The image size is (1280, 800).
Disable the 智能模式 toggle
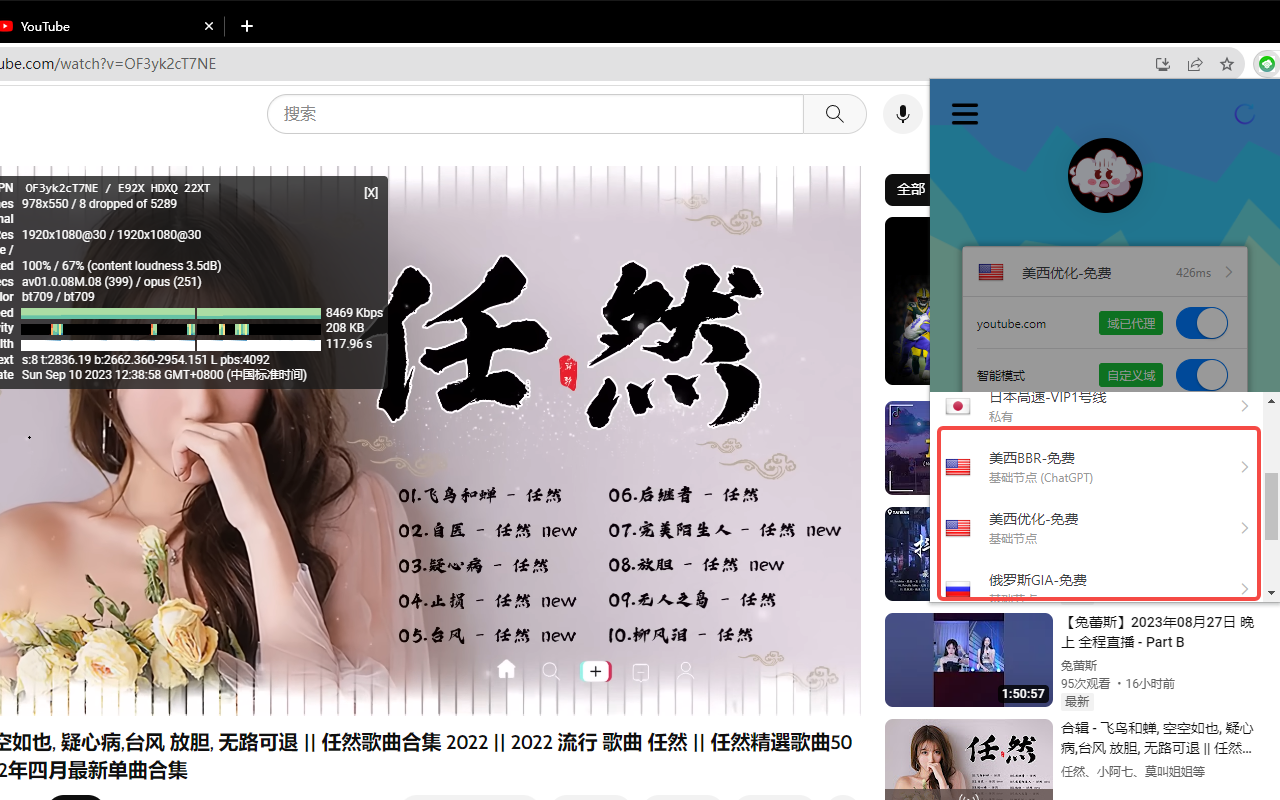1200,374
